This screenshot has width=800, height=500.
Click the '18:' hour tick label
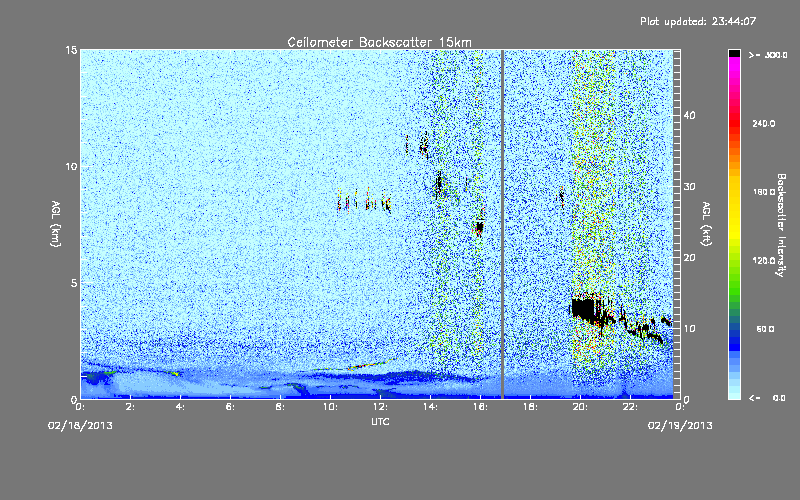(530, 407)
